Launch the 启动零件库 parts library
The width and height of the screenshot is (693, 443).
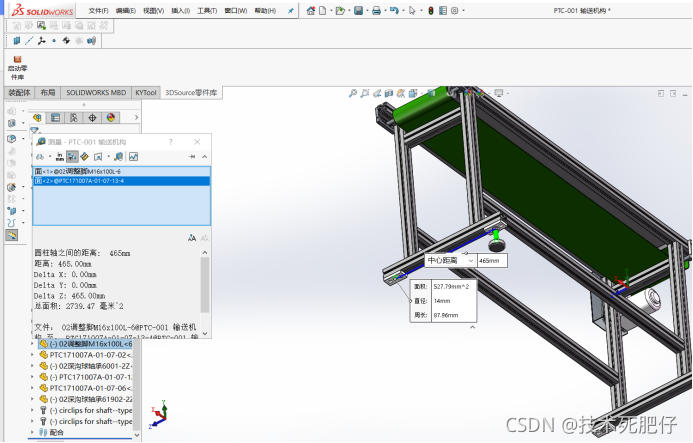pyautogui.click(x=17, y=68)
